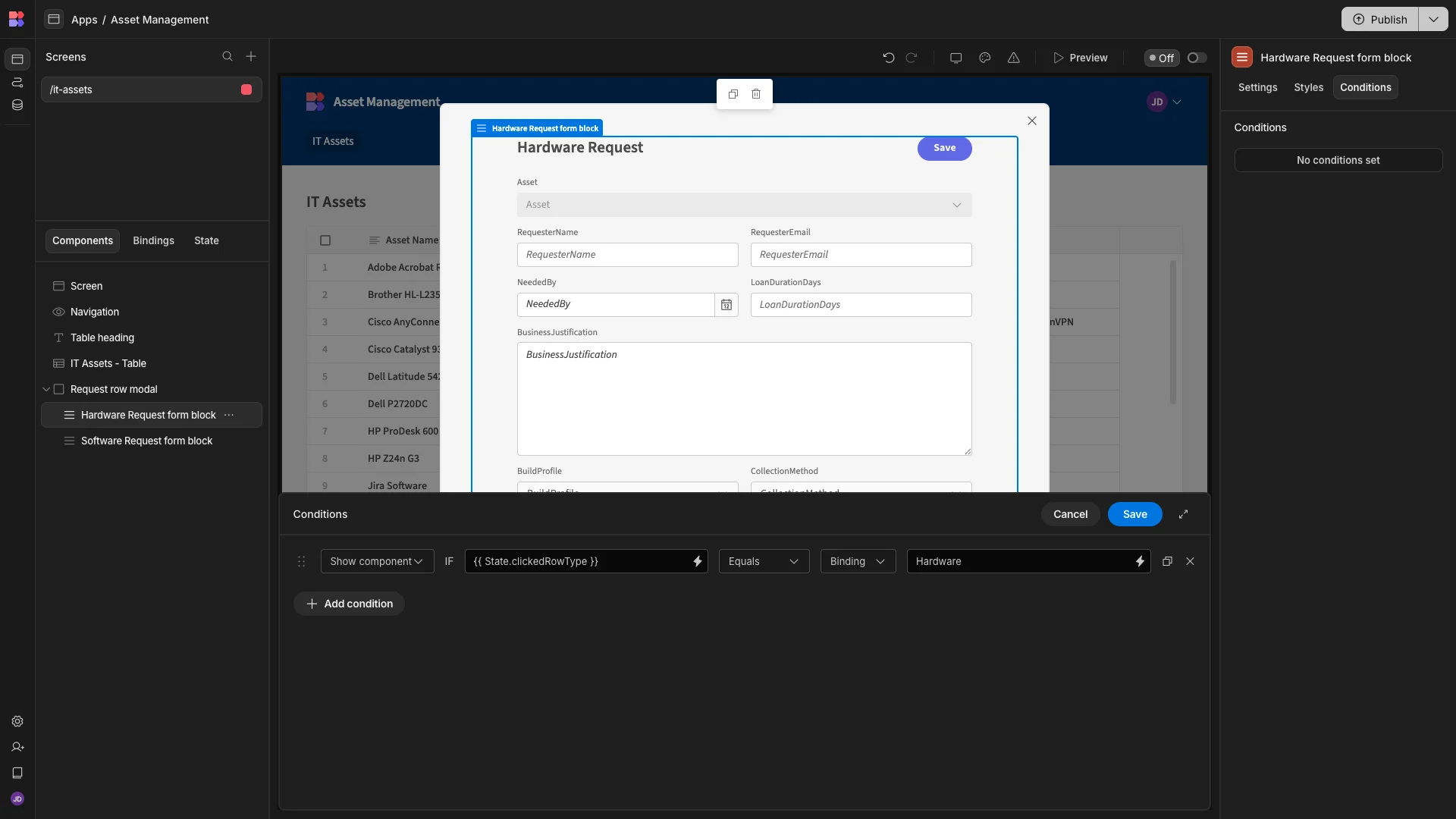The image size is (1456, 819).
Task: Toggle the switch next to Off
Action: pyautogui.click(x=1197, y=58)
